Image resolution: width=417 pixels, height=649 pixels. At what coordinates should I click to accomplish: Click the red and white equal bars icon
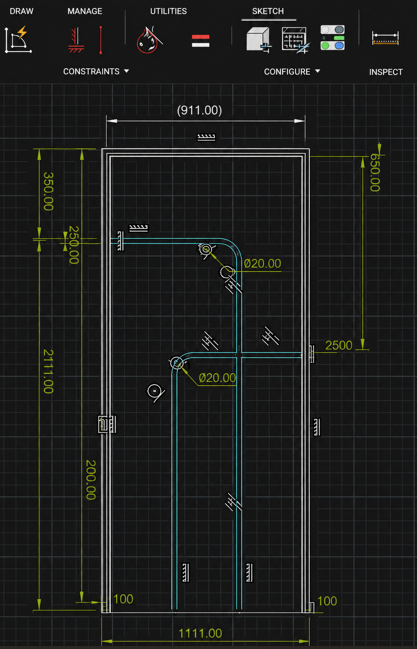coord(200,41)
